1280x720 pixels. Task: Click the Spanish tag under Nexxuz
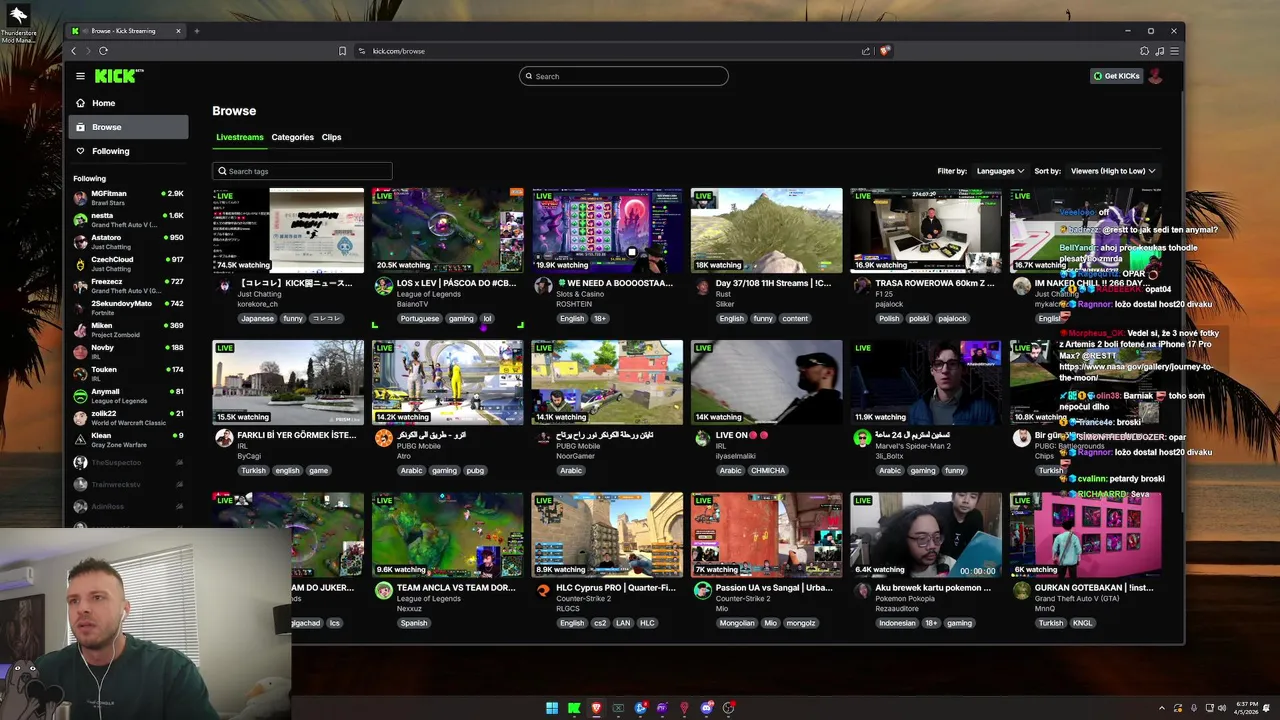tap(414, 623)
